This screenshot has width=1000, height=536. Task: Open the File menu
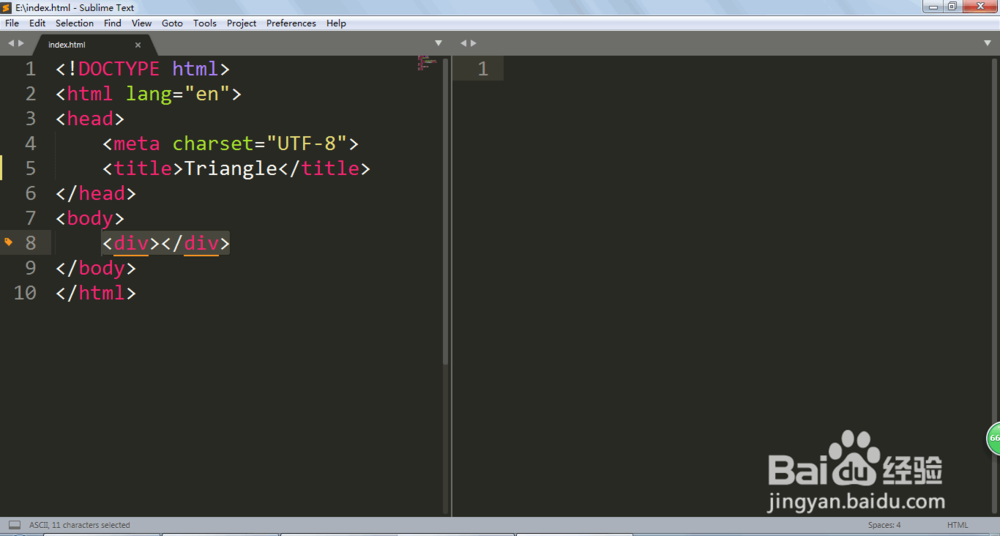pyautogui.click(x=12, y=23)
